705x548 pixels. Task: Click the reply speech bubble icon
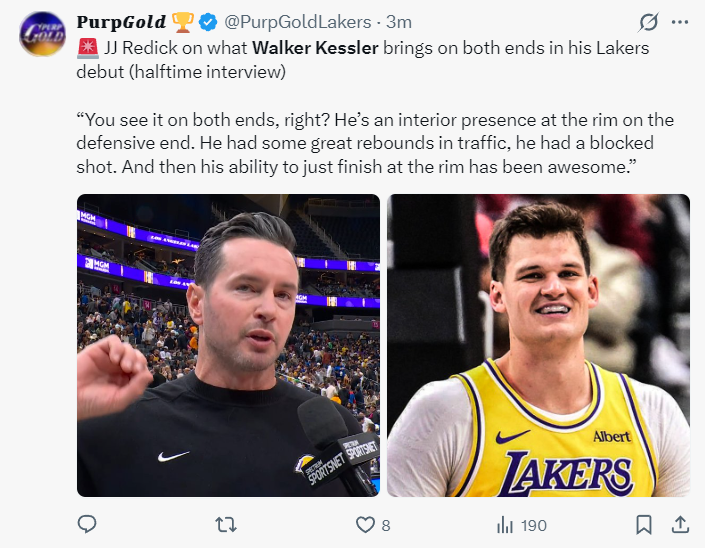pos(87,524)
